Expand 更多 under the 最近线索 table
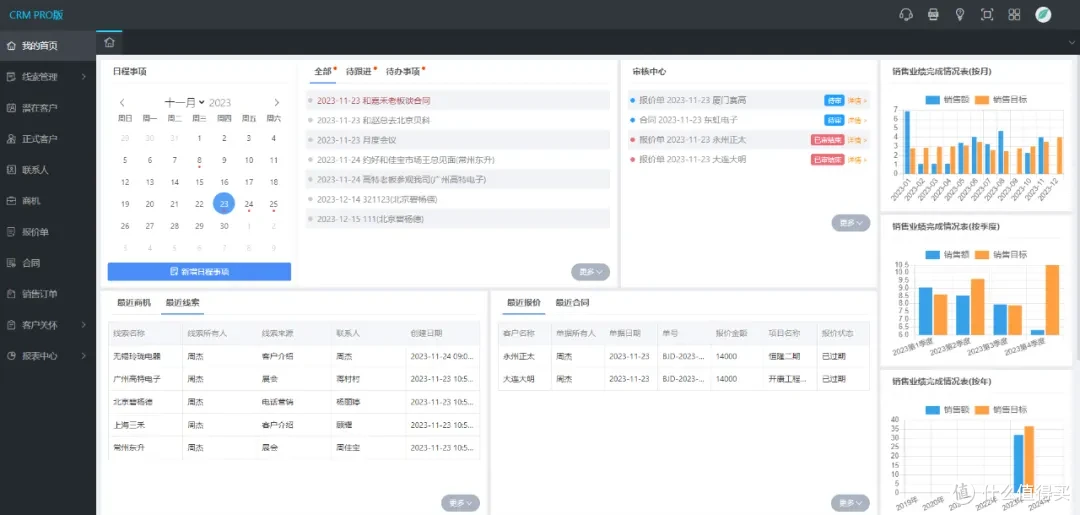1080x515 pixels. tap(460, 503)
